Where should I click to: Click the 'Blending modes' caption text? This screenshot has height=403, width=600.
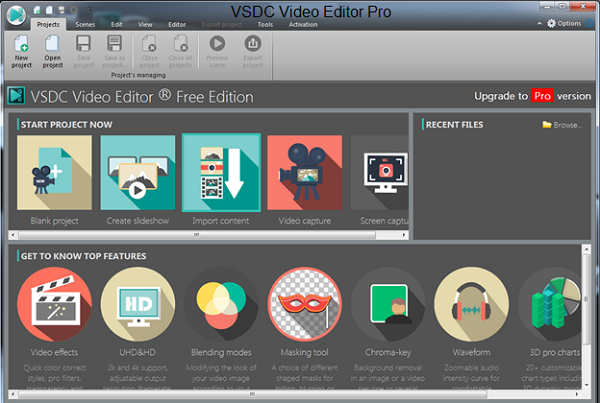point(221,352)
